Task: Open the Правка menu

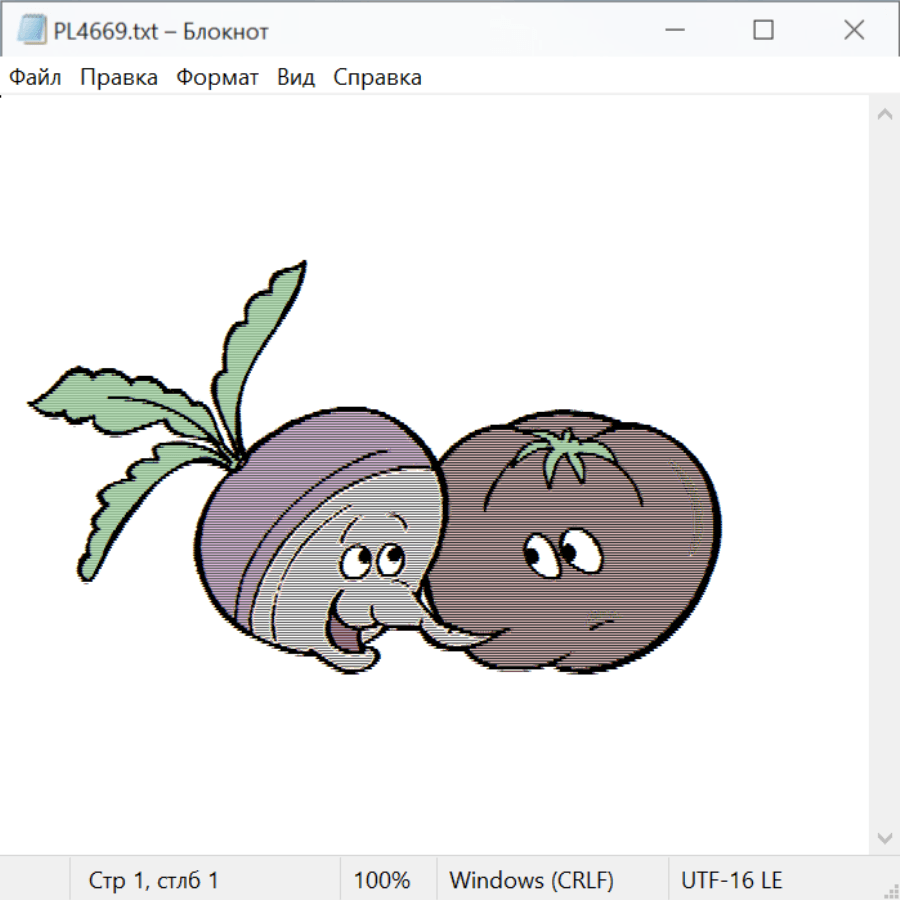Action: click(x=119, y=78)
